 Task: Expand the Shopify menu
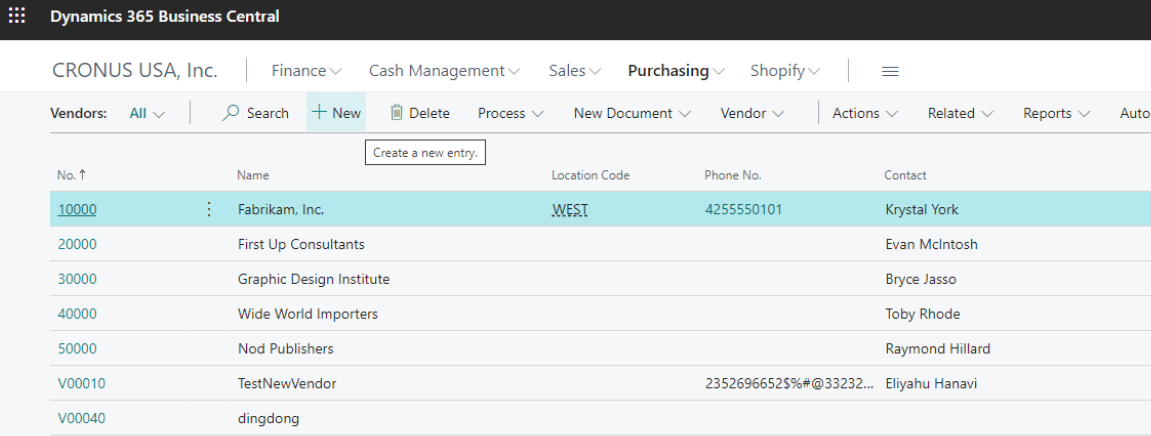785,71
